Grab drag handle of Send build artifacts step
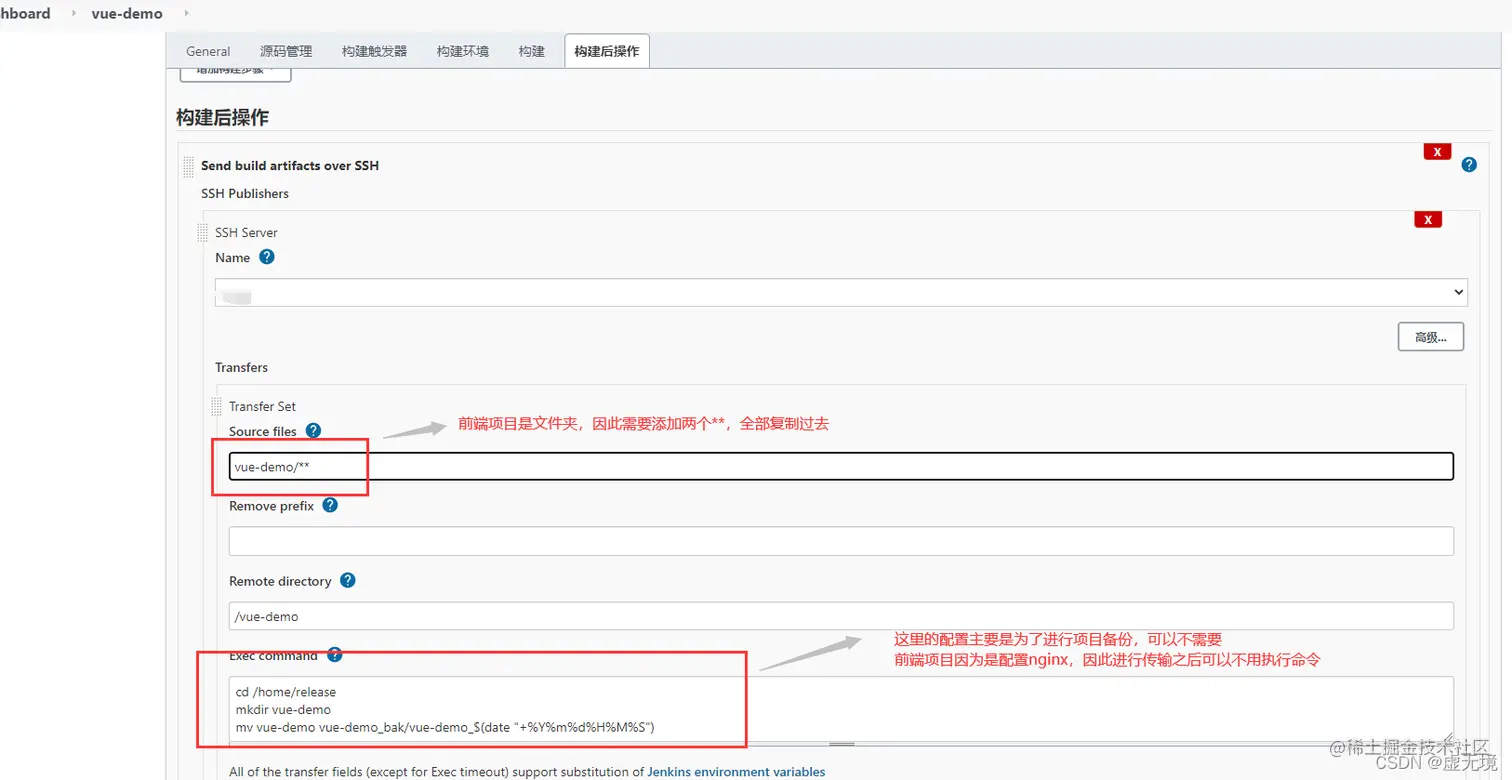Viewport: 1512px width, 780px height. click(x=189, y=167)
